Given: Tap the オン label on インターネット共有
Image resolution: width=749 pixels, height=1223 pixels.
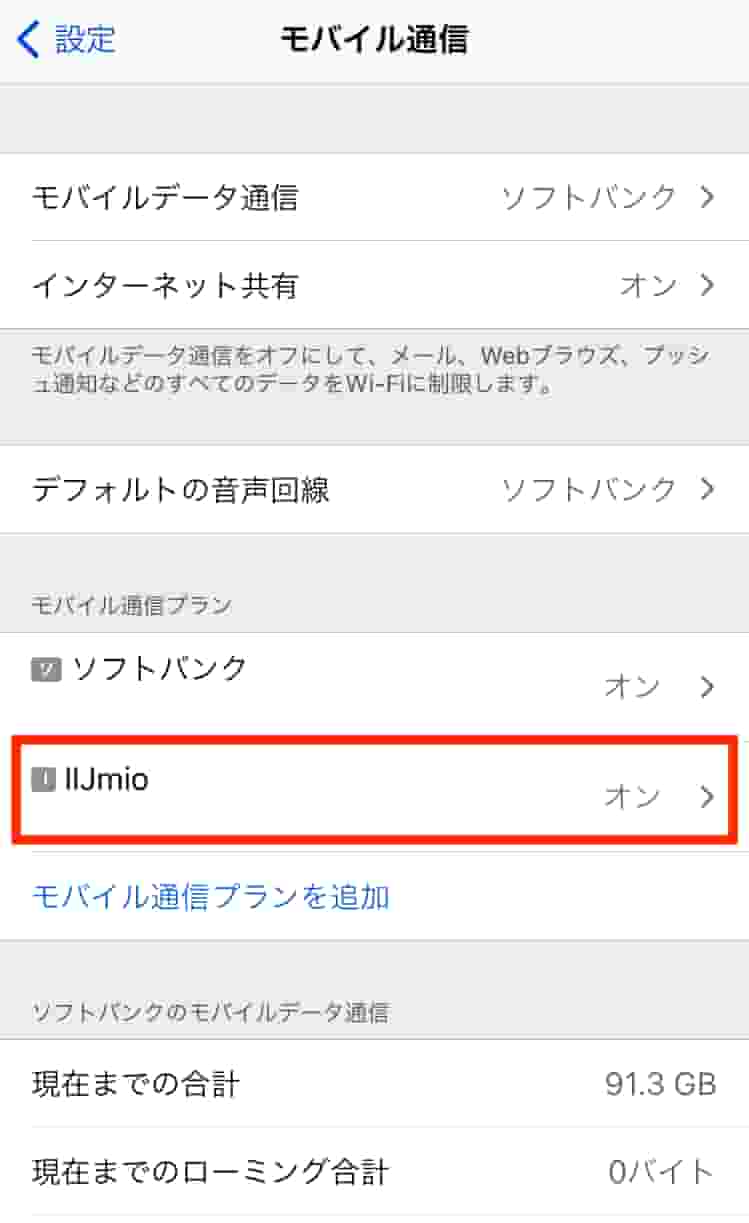Looking at the screenshot, I should [647, 286].
